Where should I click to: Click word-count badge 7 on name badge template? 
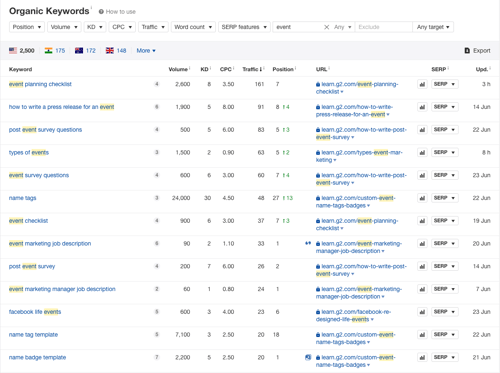[157, 357]
